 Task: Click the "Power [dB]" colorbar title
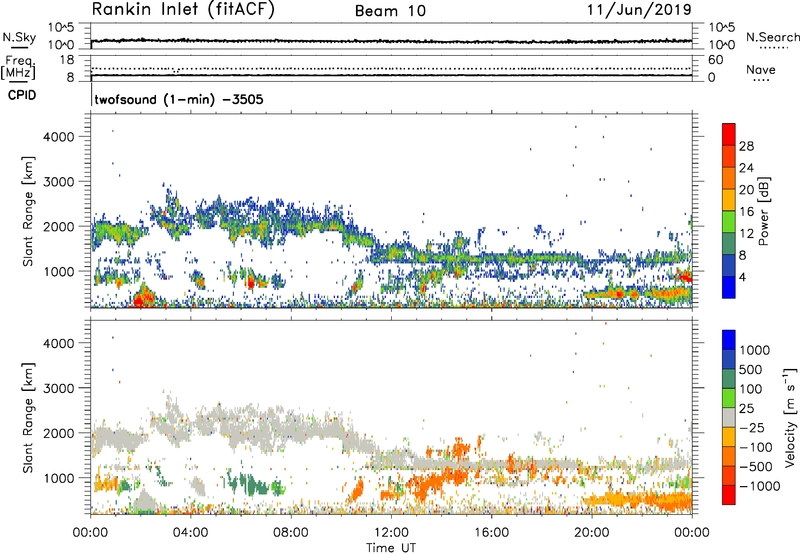[763, 211]
